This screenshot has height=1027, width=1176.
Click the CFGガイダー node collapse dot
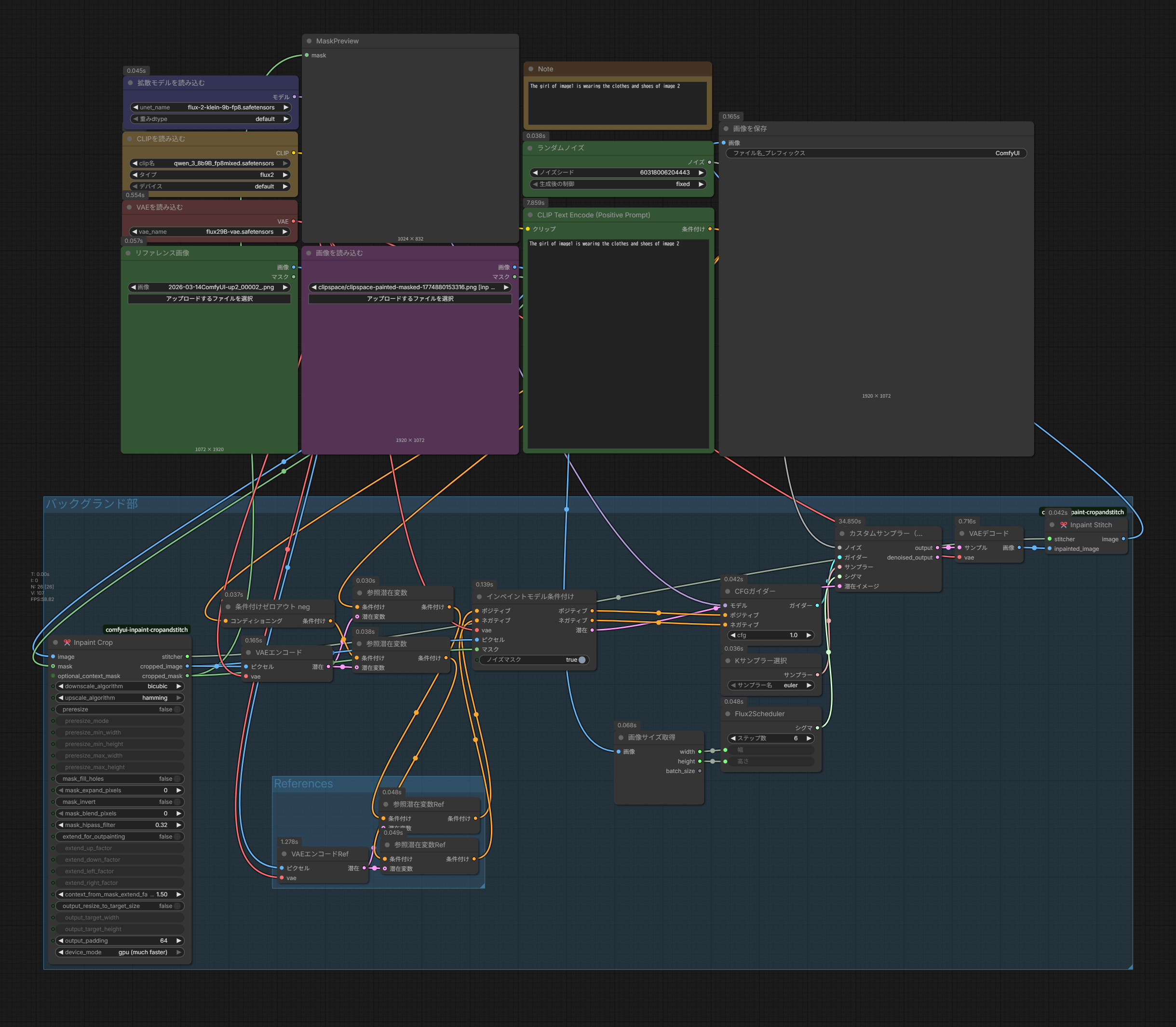point(728,591)
